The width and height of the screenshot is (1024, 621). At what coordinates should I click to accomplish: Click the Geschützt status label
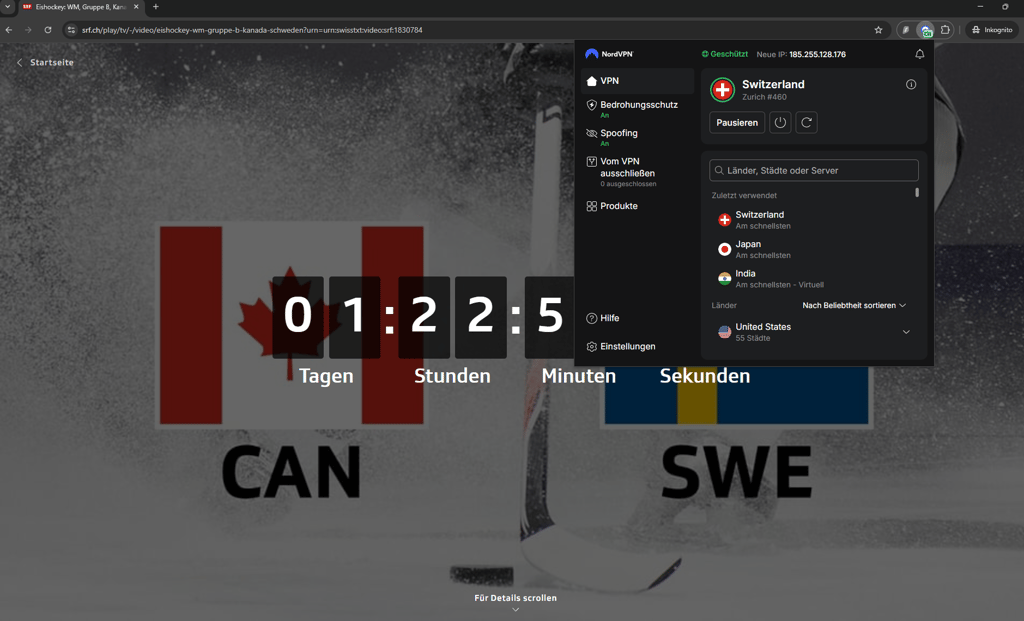coord(725,54)
